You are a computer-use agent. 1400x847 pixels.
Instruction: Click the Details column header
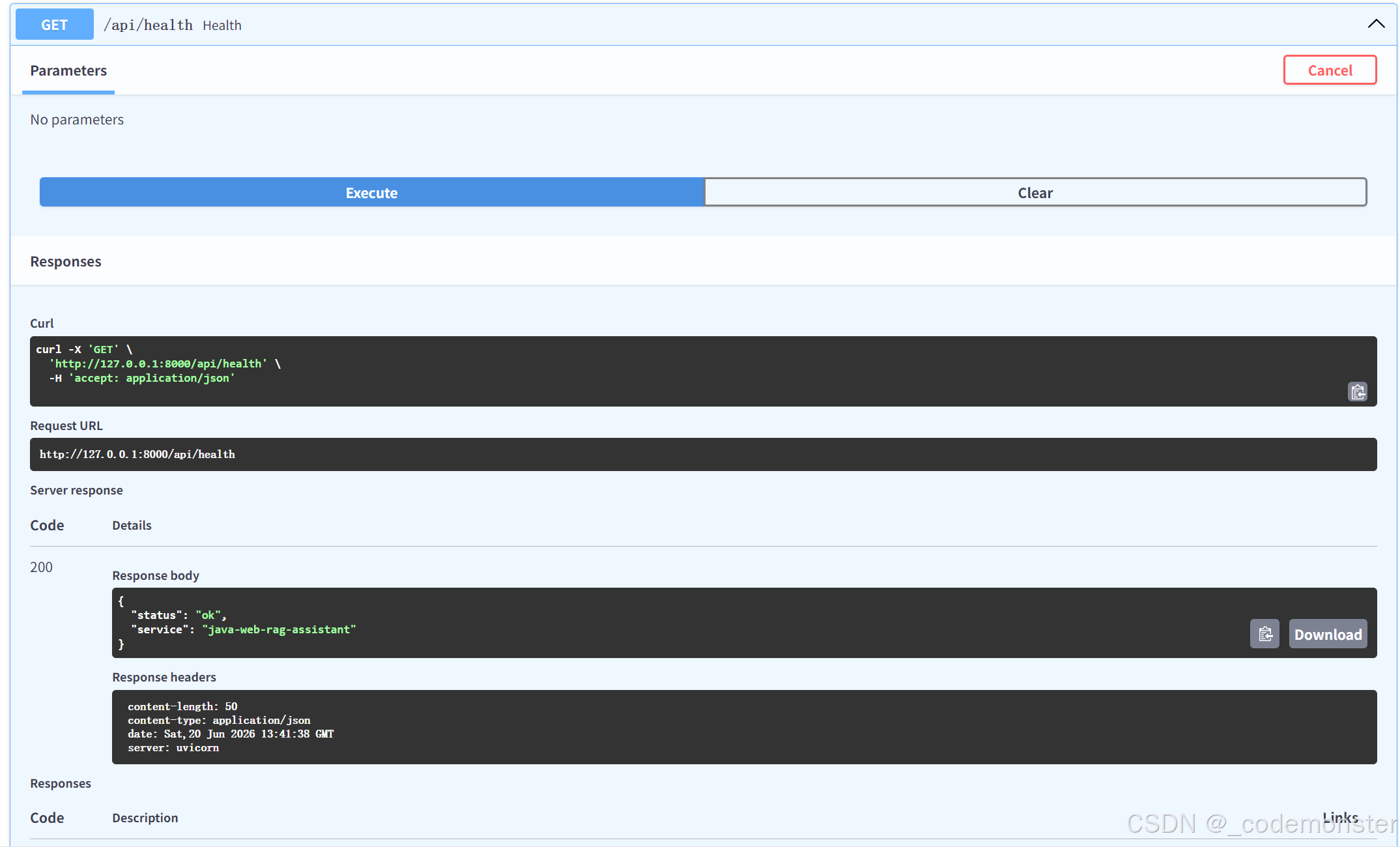[x=132, y=525]
